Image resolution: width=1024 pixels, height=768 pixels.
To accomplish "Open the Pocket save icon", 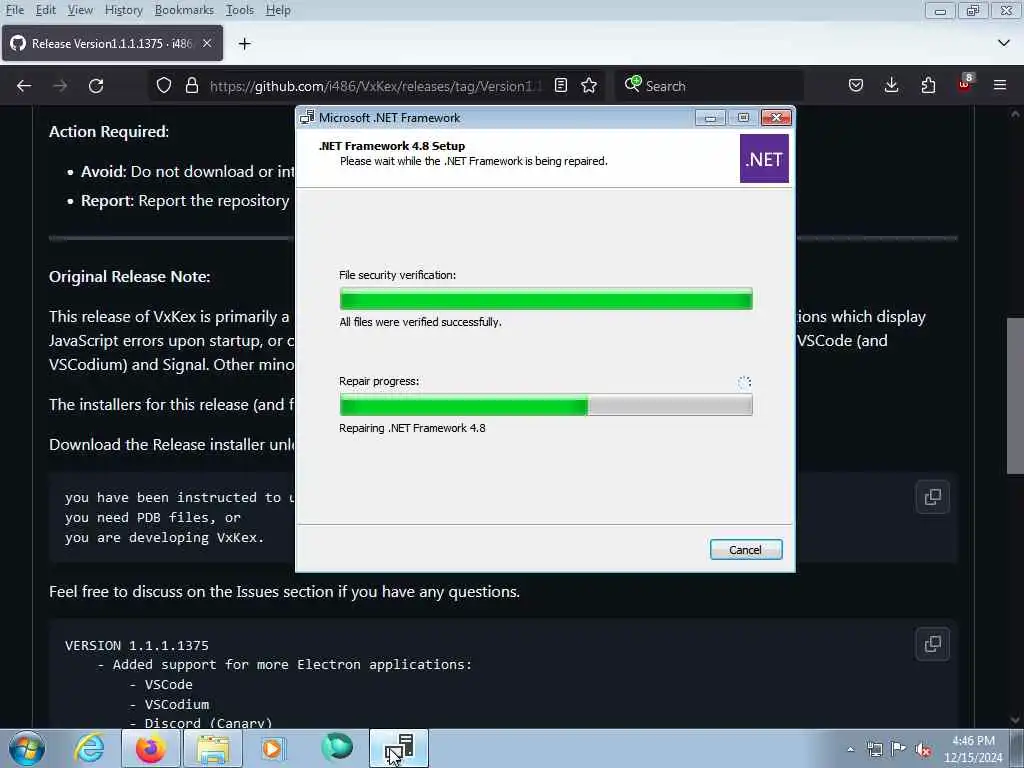I will (x=856, y=86).
